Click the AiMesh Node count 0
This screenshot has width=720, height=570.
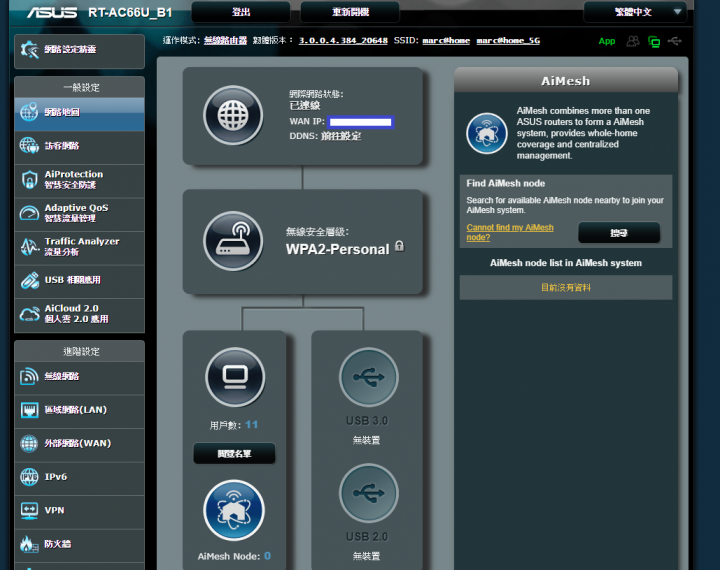pyautogui.click(x=267, y=556)
